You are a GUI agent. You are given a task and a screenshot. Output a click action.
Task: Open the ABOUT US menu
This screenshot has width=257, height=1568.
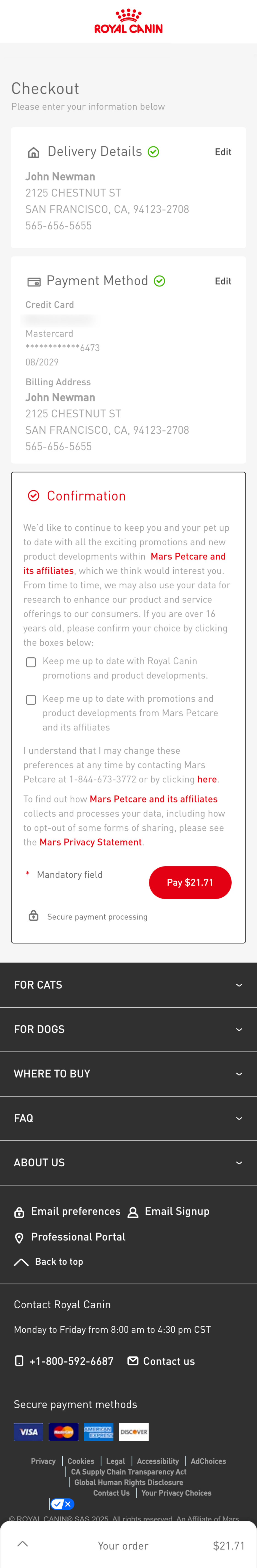click(x=128, y=1163)
